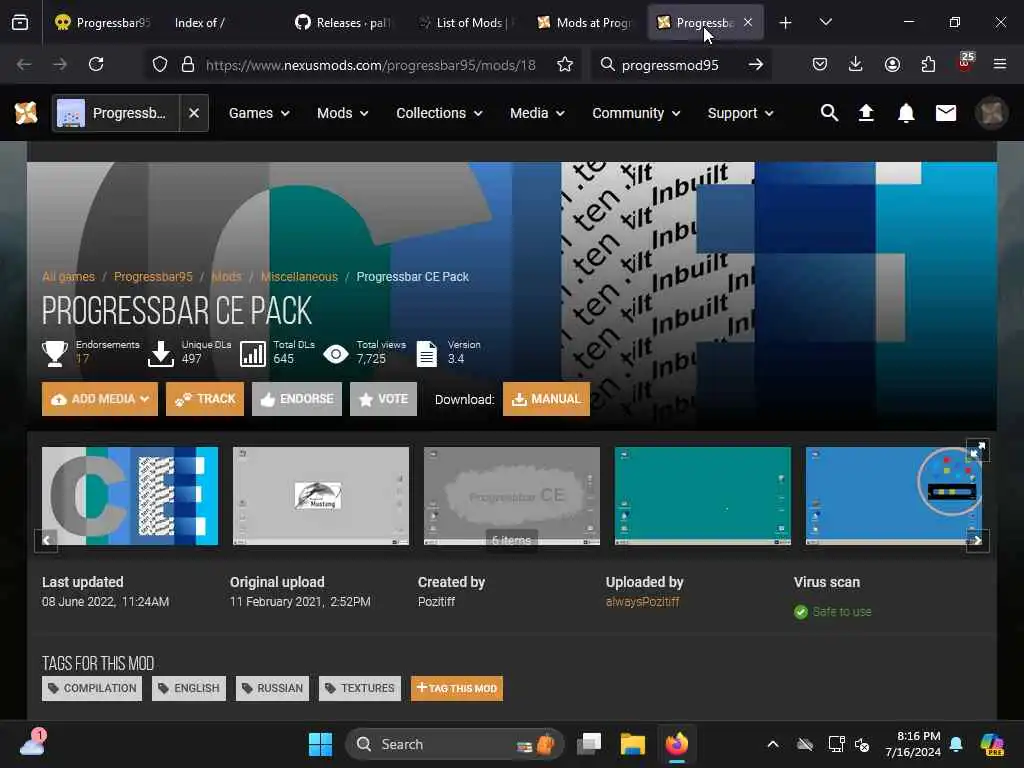Open the Firefox tracking protection shield
1024x768 pixels.
(x=160, y=64)
